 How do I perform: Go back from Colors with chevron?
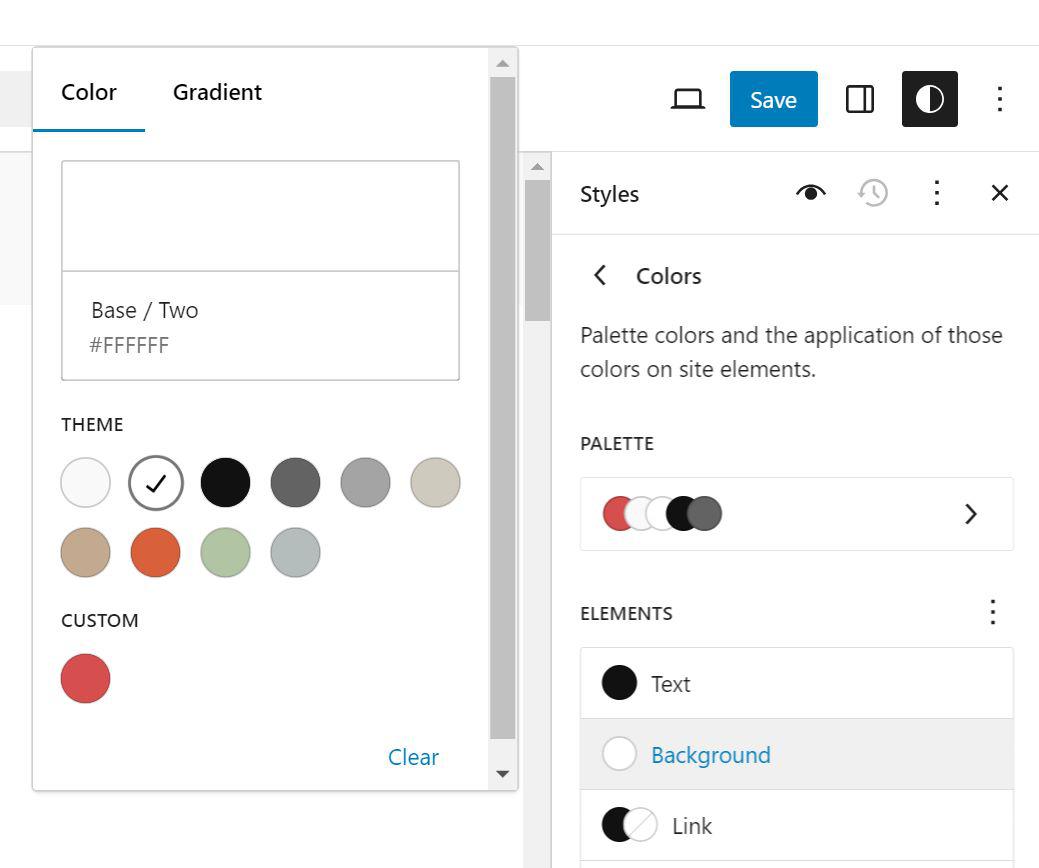[x=600, y=276]
